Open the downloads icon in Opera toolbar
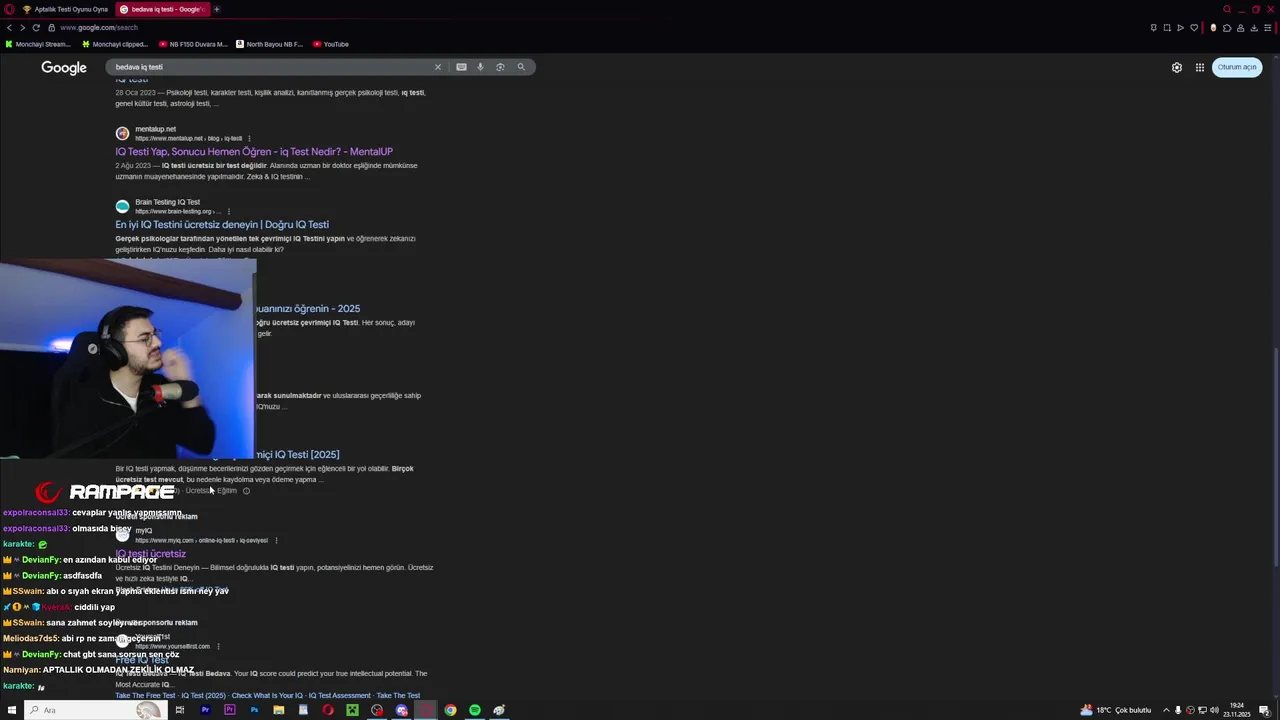This screenshot has height=720, width=1280. pyautogui.click(x=1255, y=28)
